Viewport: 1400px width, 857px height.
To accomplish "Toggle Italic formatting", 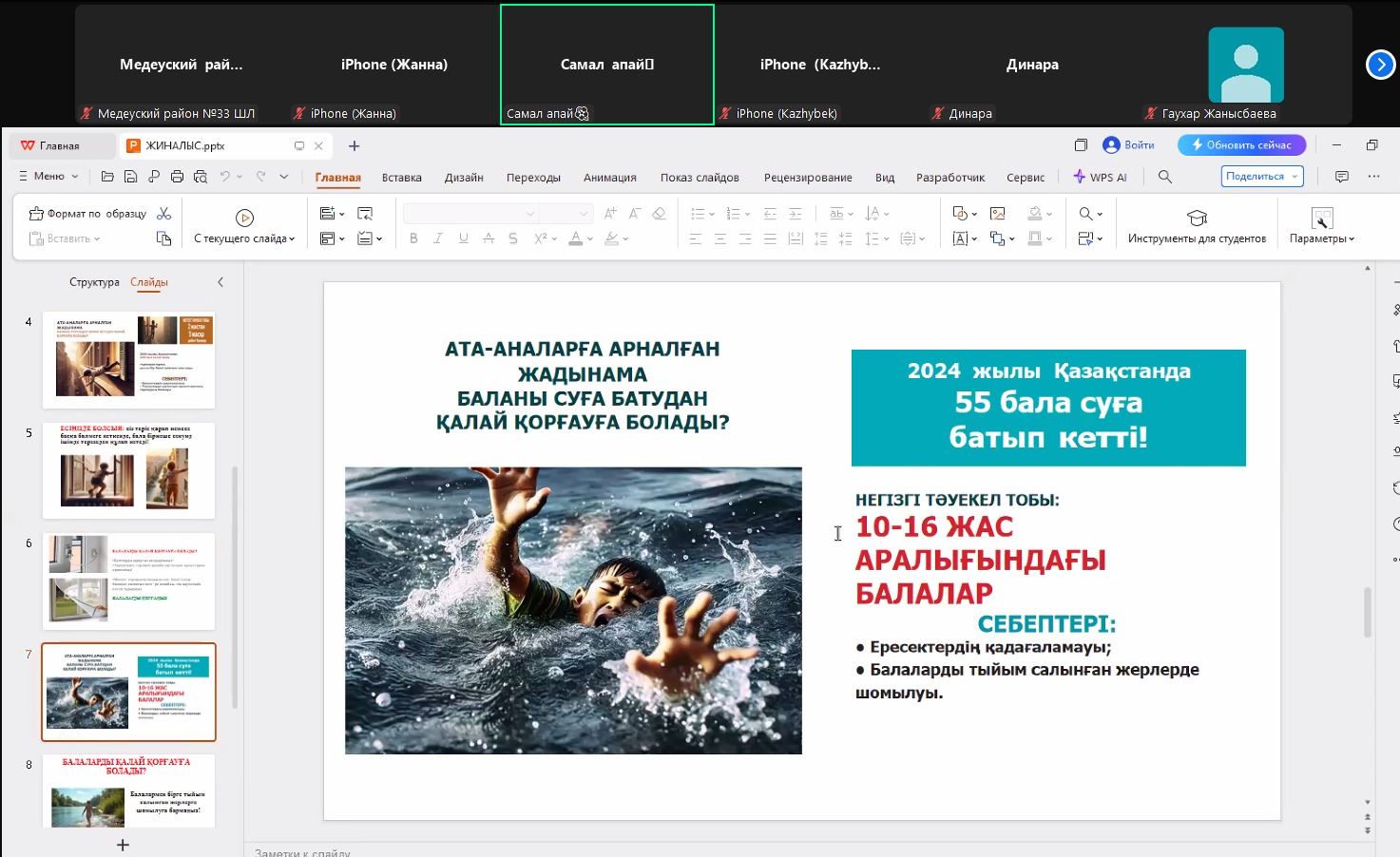I will (438, 238).
